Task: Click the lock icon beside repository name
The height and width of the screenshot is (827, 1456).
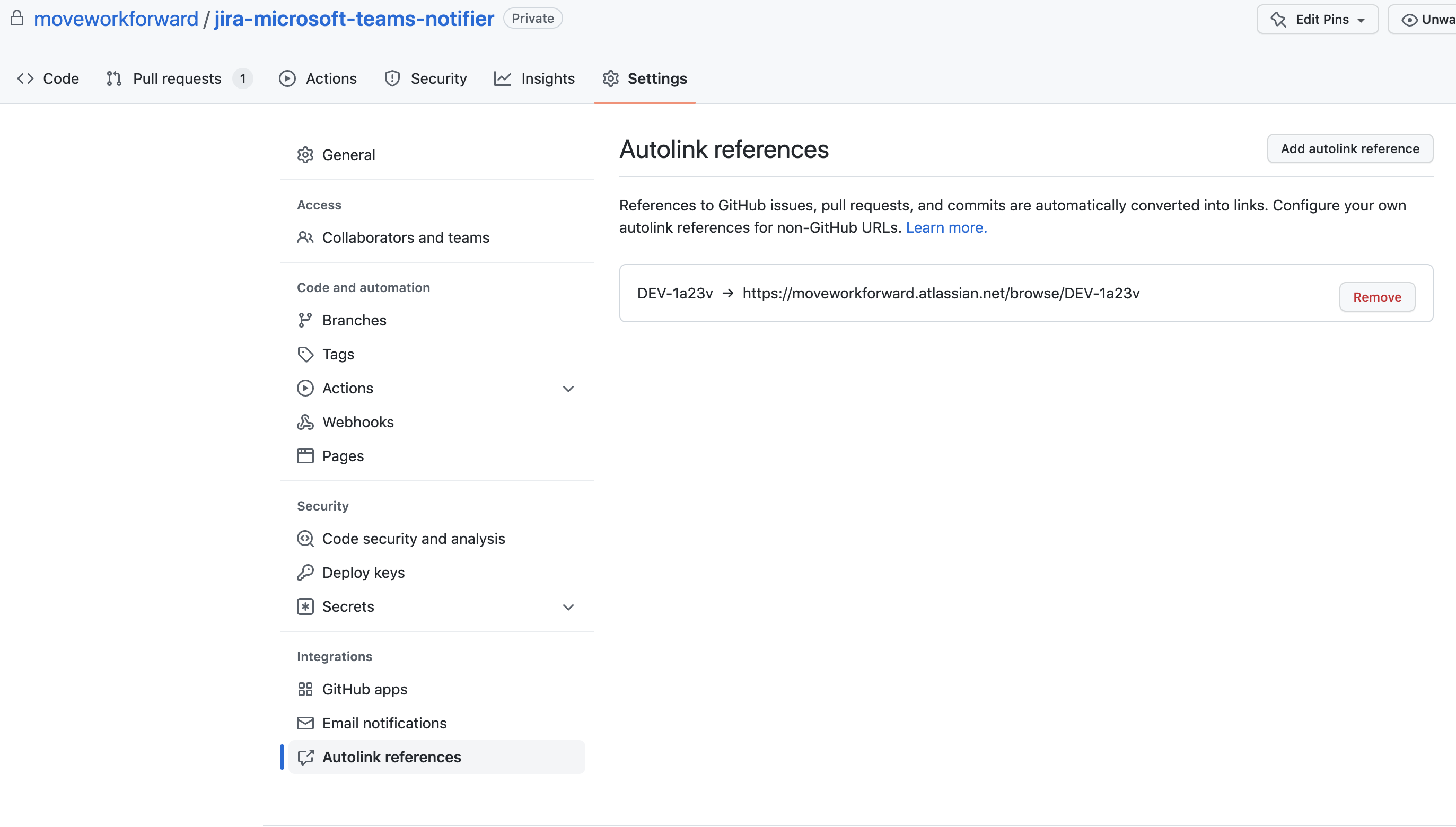Action: [17, 17]
